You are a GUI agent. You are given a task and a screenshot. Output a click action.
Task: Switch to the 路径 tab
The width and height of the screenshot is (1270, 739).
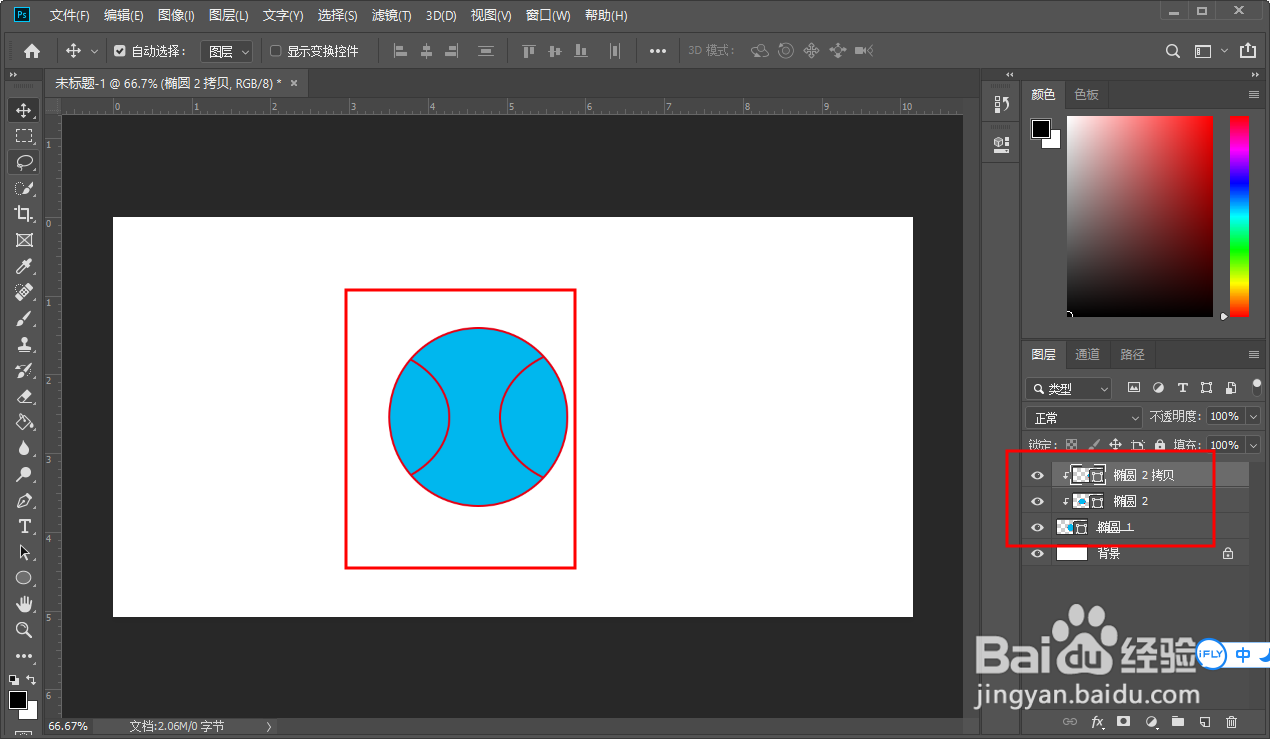[x=1133, y=354]
